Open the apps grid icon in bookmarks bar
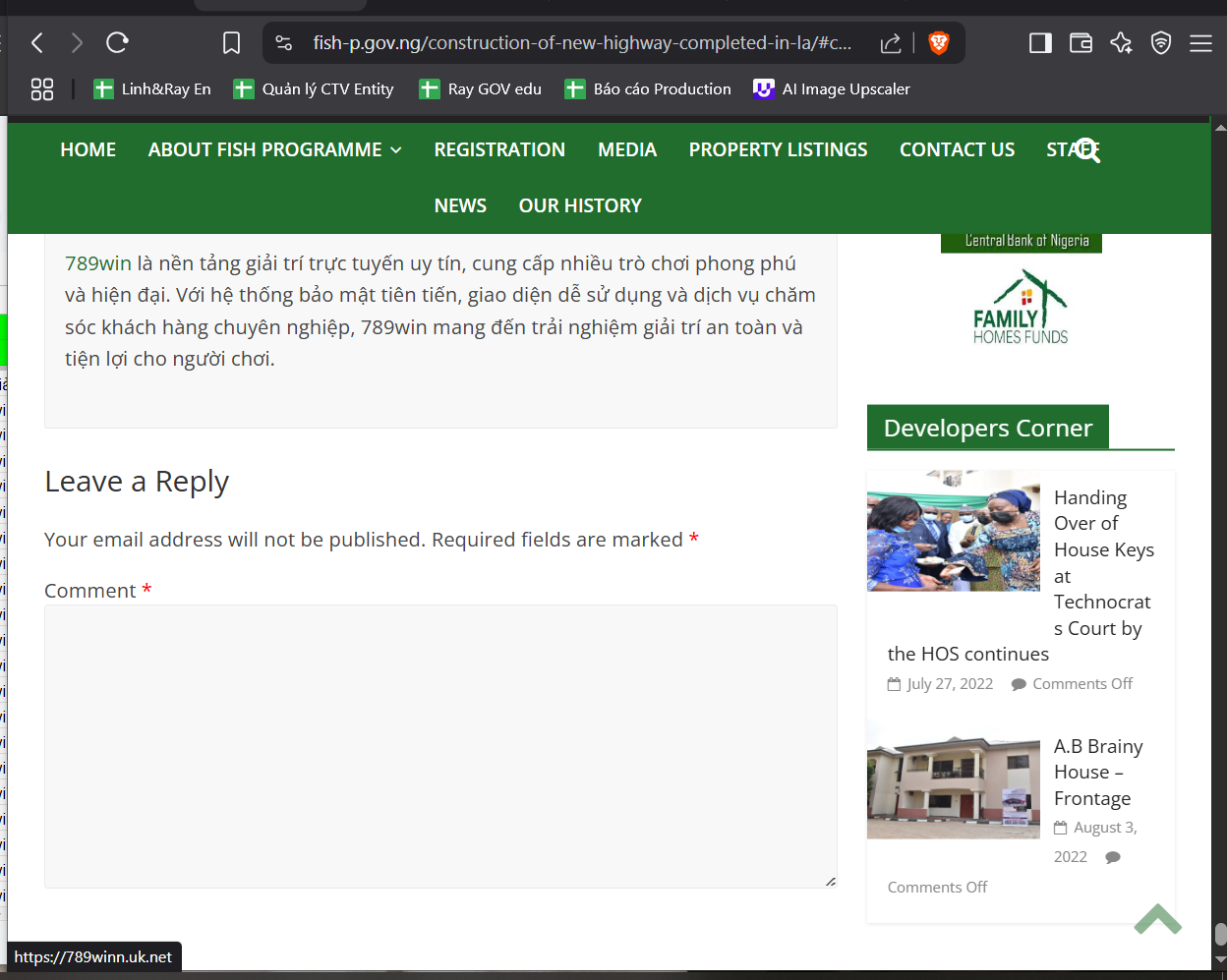The height and width of the screenshot is (980, 1227). [42, 89]
